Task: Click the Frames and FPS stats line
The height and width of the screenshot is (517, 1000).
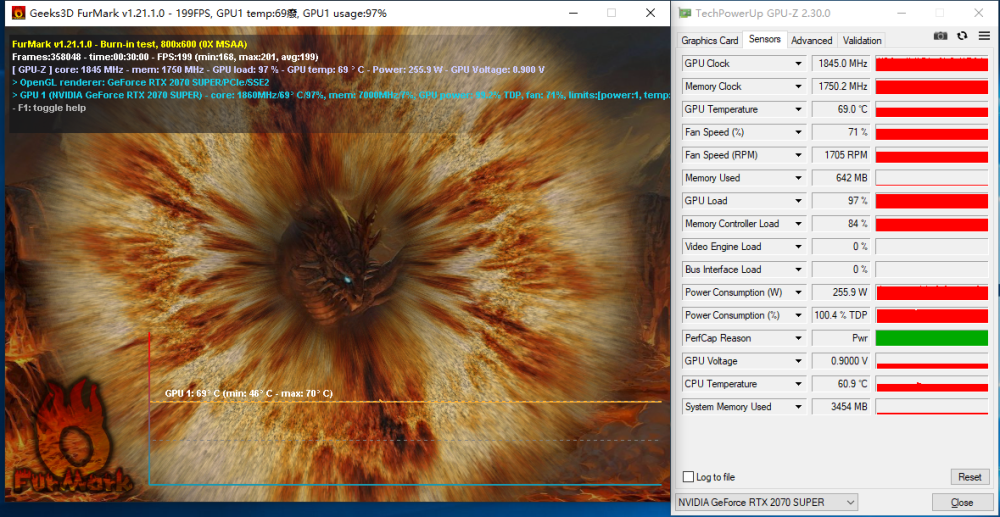Action: click(x=165, y=57)
